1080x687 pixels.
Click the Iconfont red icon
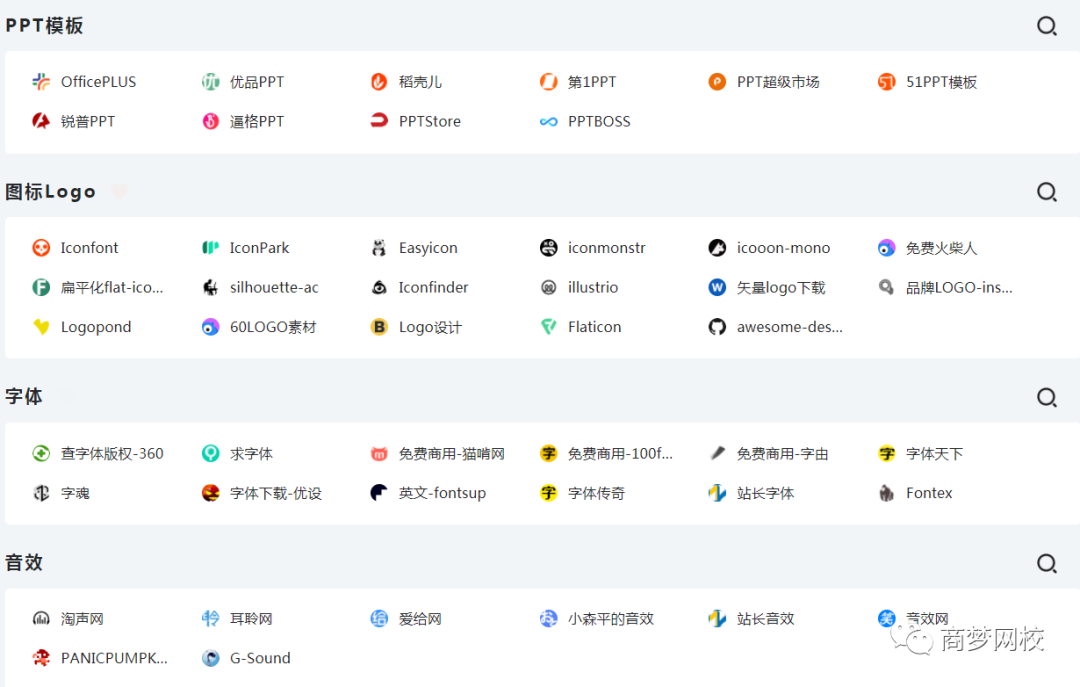(x=41, y=248)
